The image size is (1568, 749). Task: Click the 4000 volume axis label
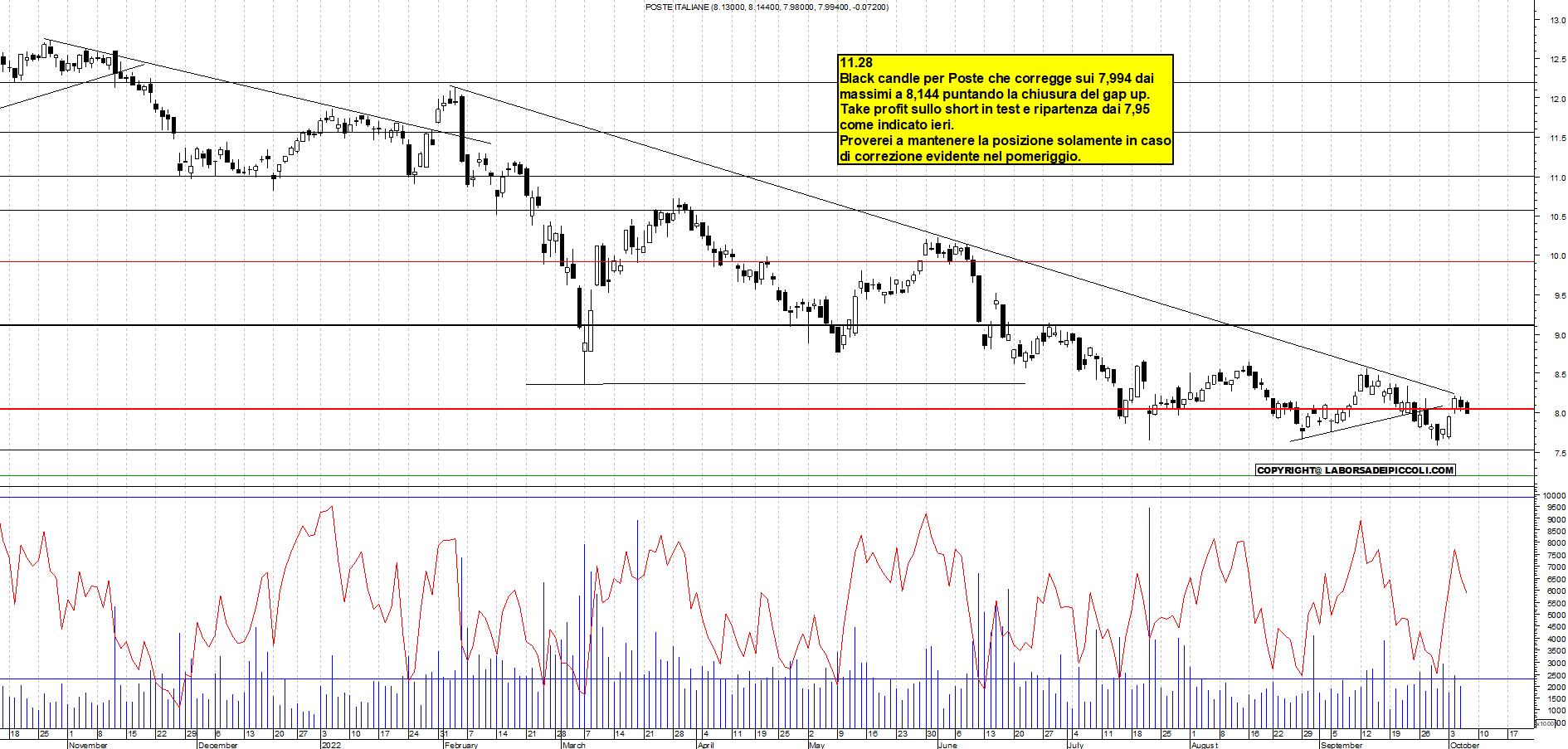[1556, 640]
